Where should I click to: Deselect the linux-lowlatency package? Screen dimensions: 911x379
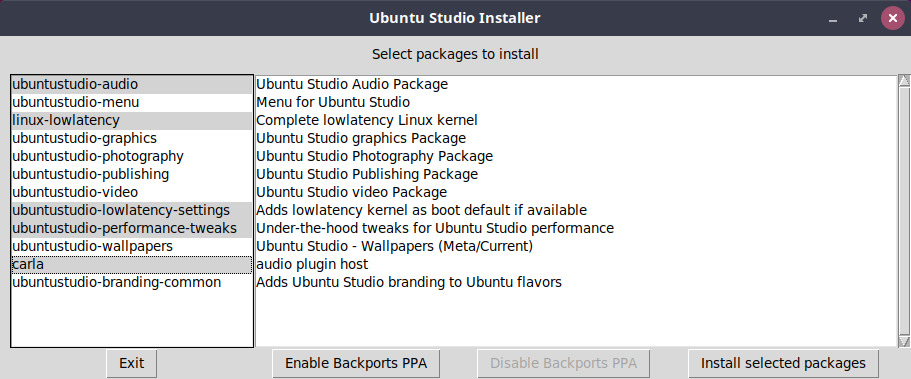(132, 120)
